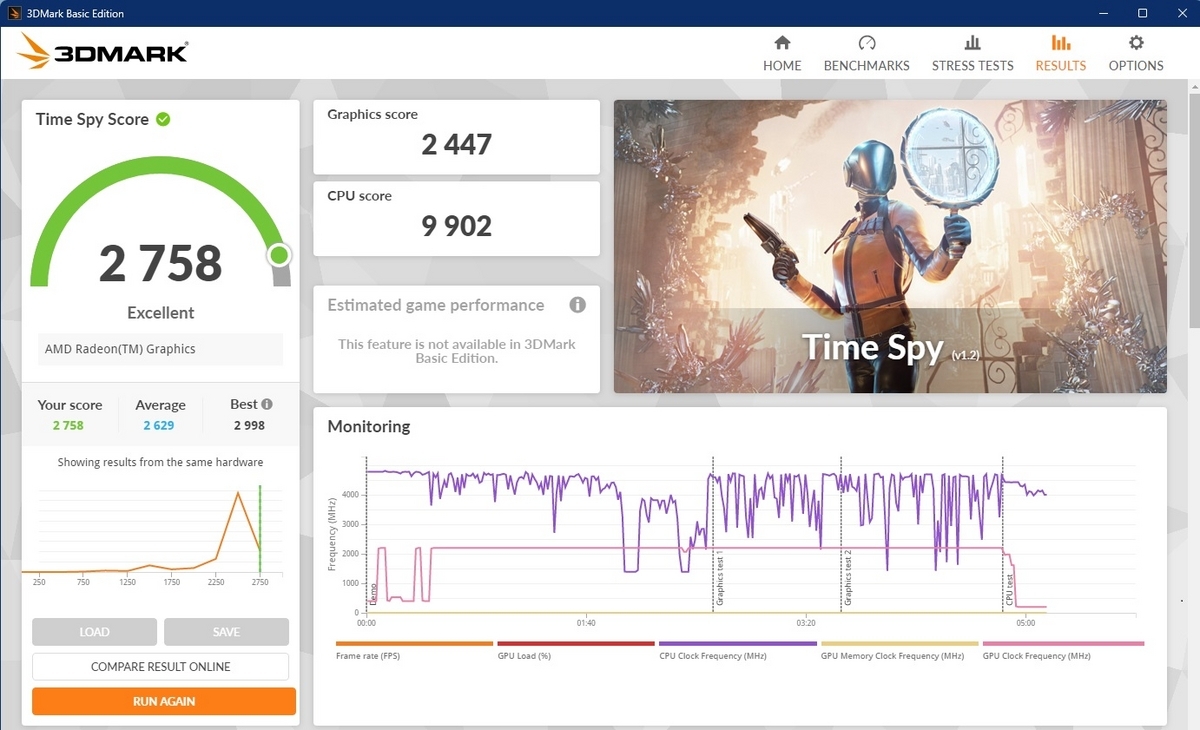Click the Your score value 2 758
Screen dimensions: 1200x730
click(x=68, y=425)
